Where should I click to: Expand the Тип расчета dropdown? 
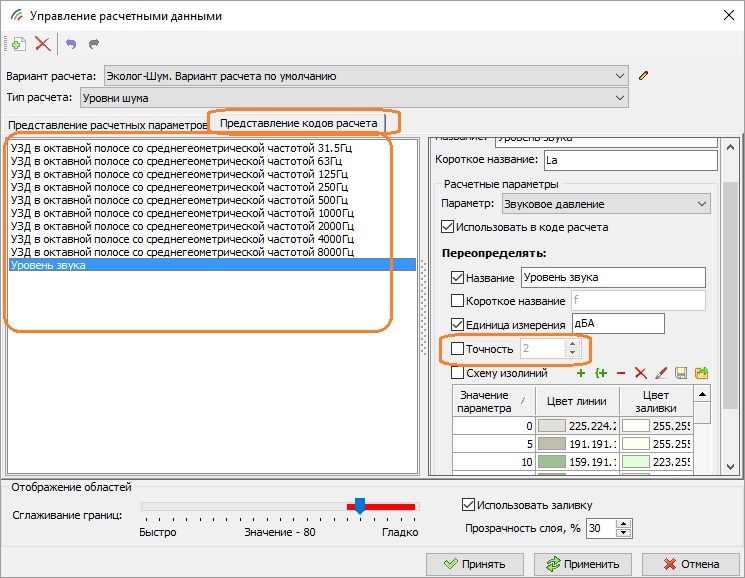pos(620,97)
